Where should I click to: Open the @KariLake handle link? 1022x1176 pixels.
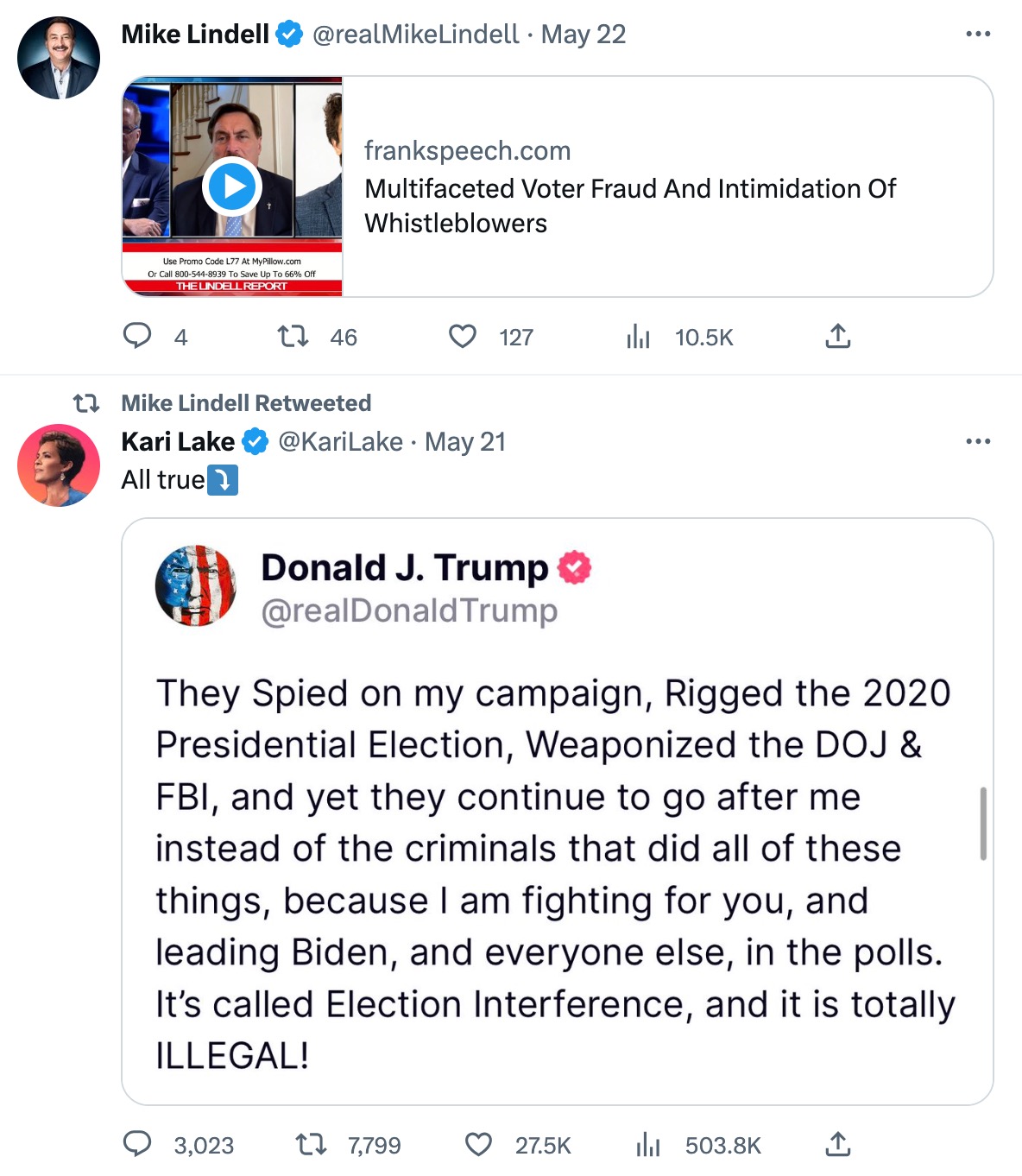340,441
